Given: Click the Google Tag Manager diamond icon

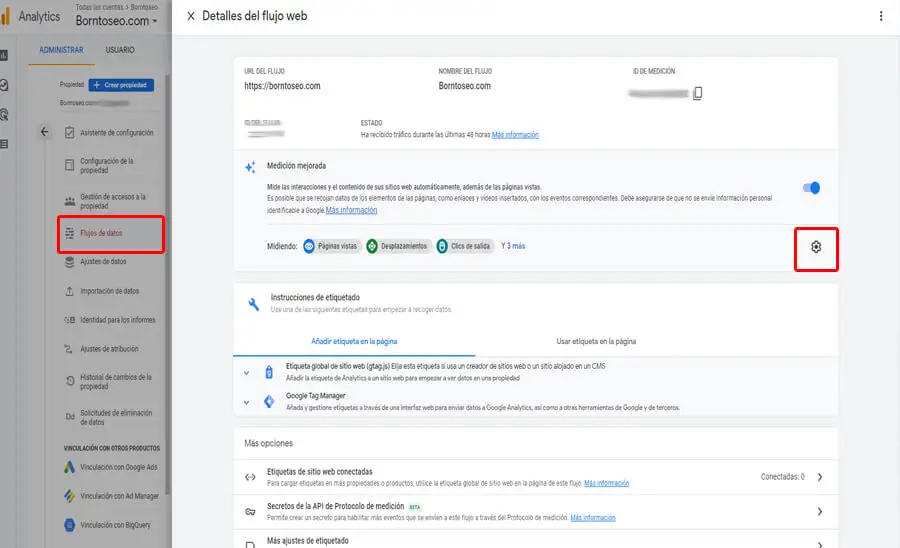Looking at the screenshot, I should coord(269,402).
